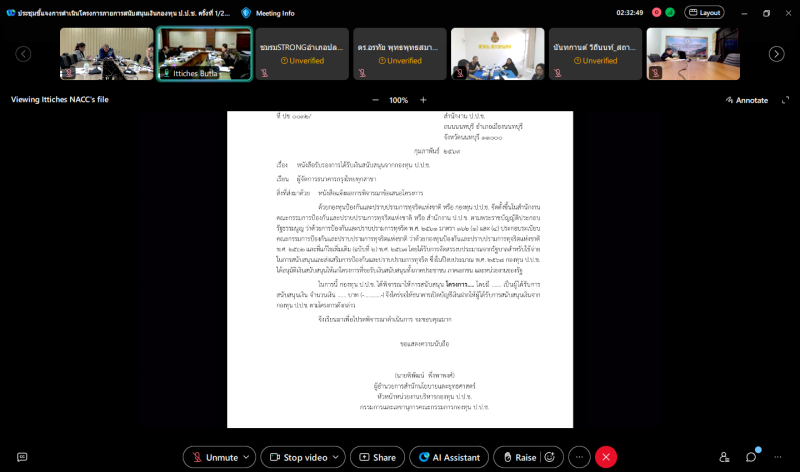Click the red recording indicator icon
800x472 pixels.
pyautogui.click(x=657, y=13)
